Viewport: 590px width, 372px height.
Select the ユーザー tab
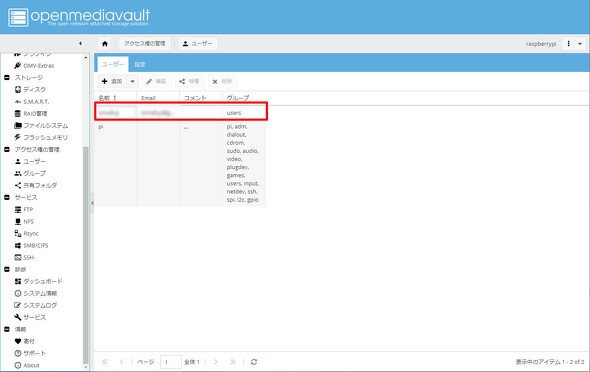(113, 64)
